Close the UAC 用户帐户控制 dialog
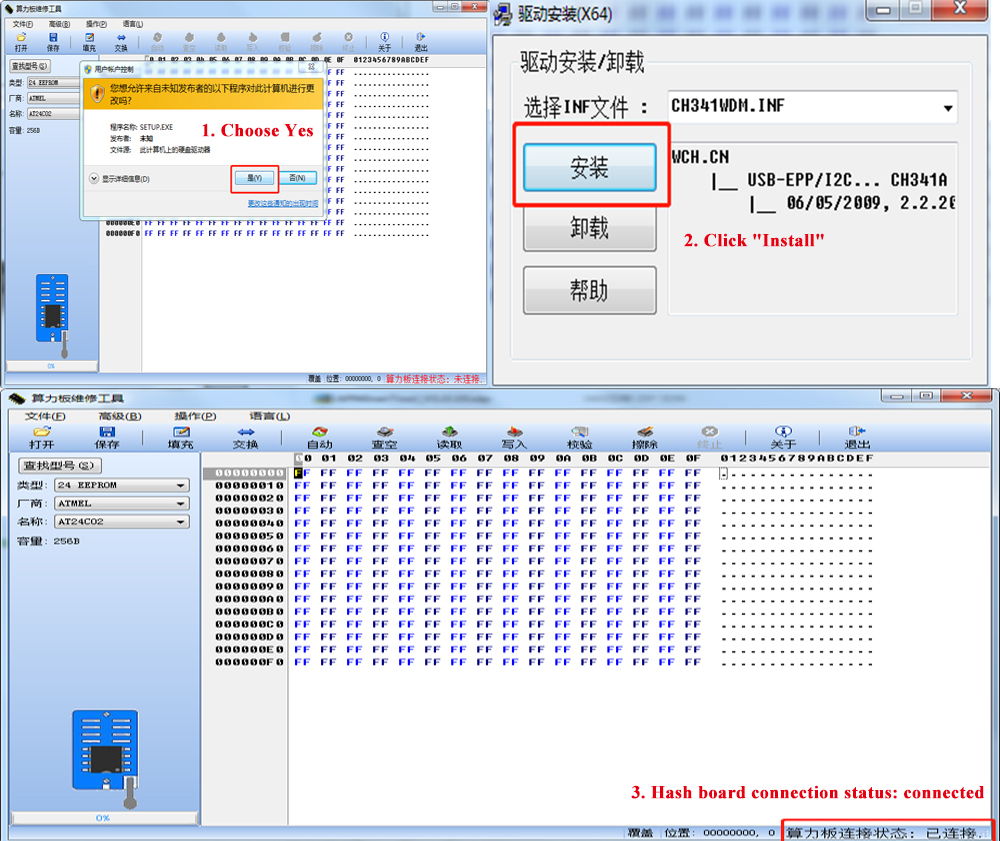 (x=311, y=66)
